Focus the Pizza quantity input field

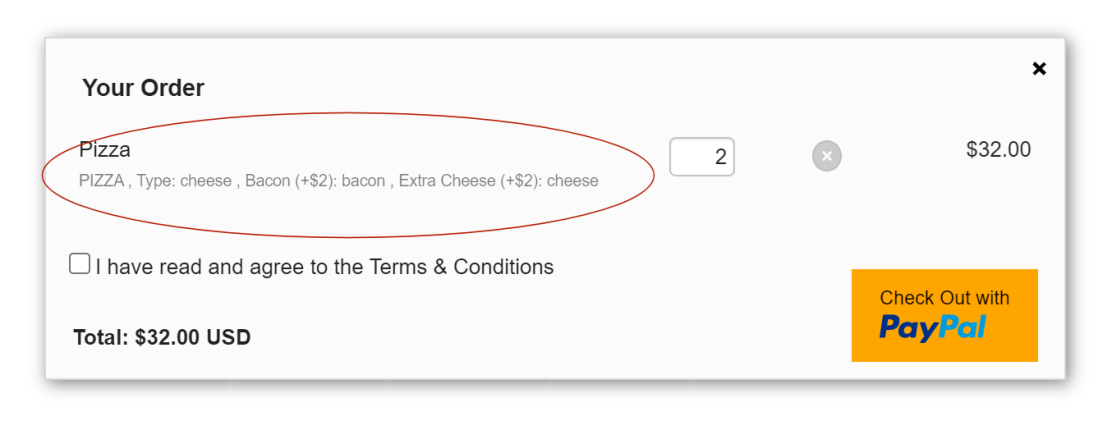tap(701, 157)
